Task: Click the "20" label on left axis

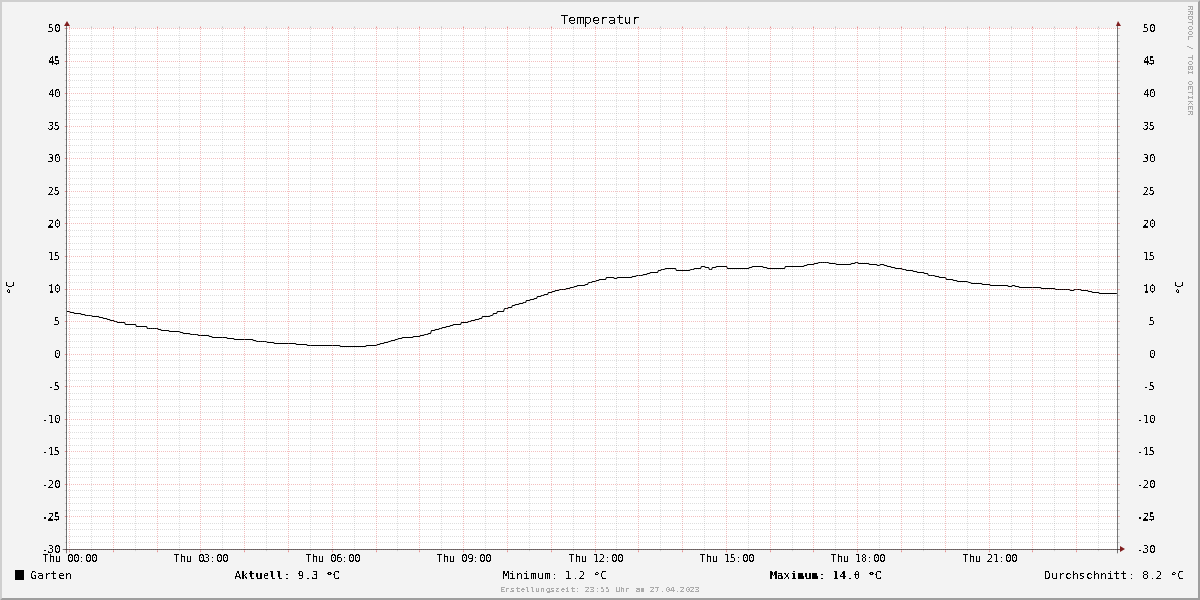Action: [x=54, y=224]
